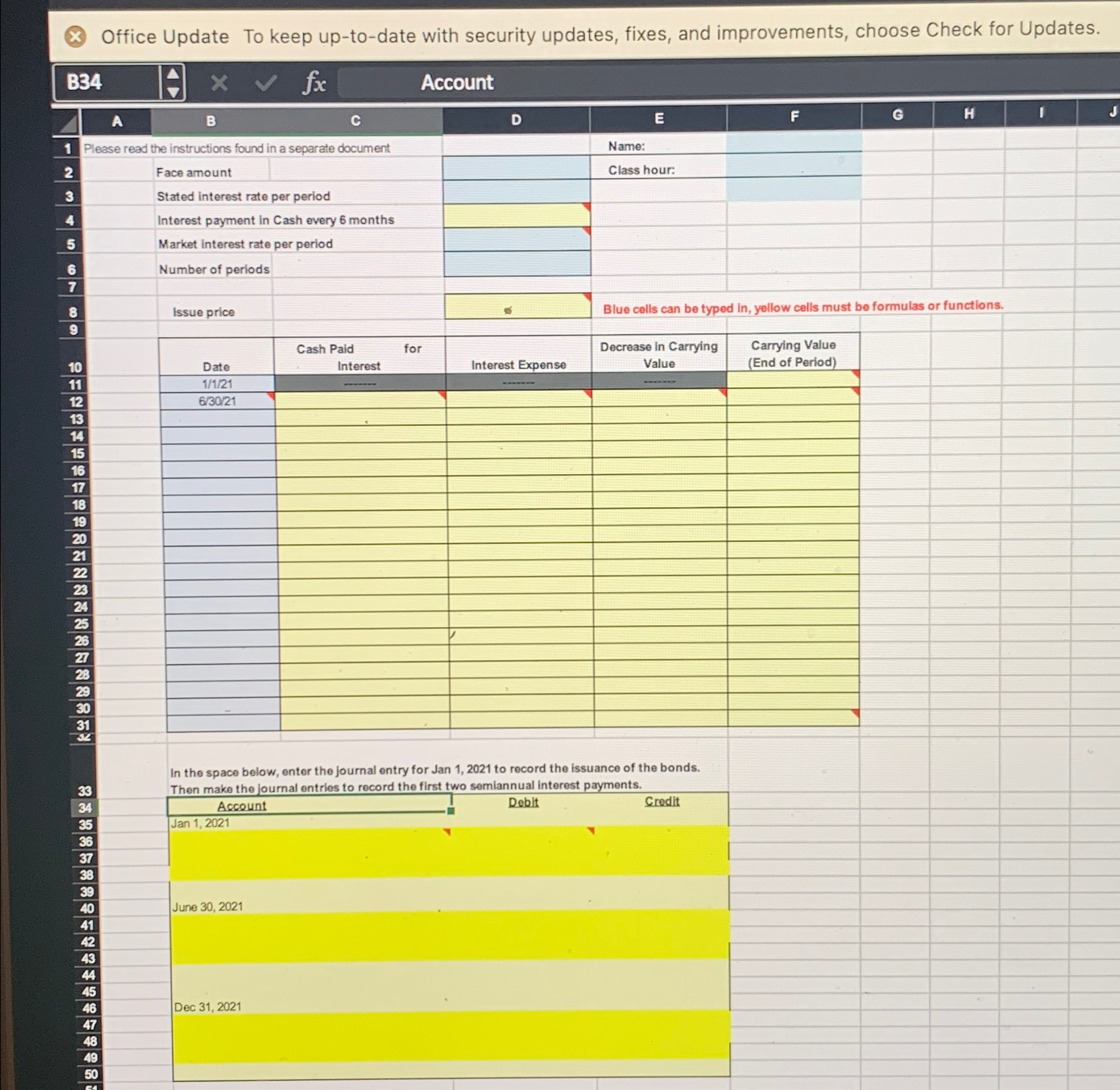Select the blue cell beside Face amount

point(516,171)
